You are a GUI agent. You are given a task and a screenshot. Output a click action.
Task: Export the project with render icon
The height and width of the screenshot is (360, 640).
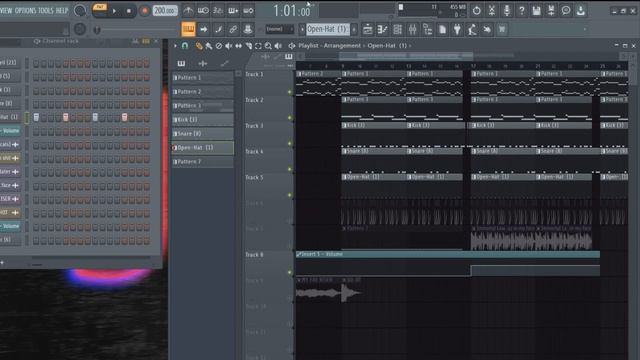551,11
